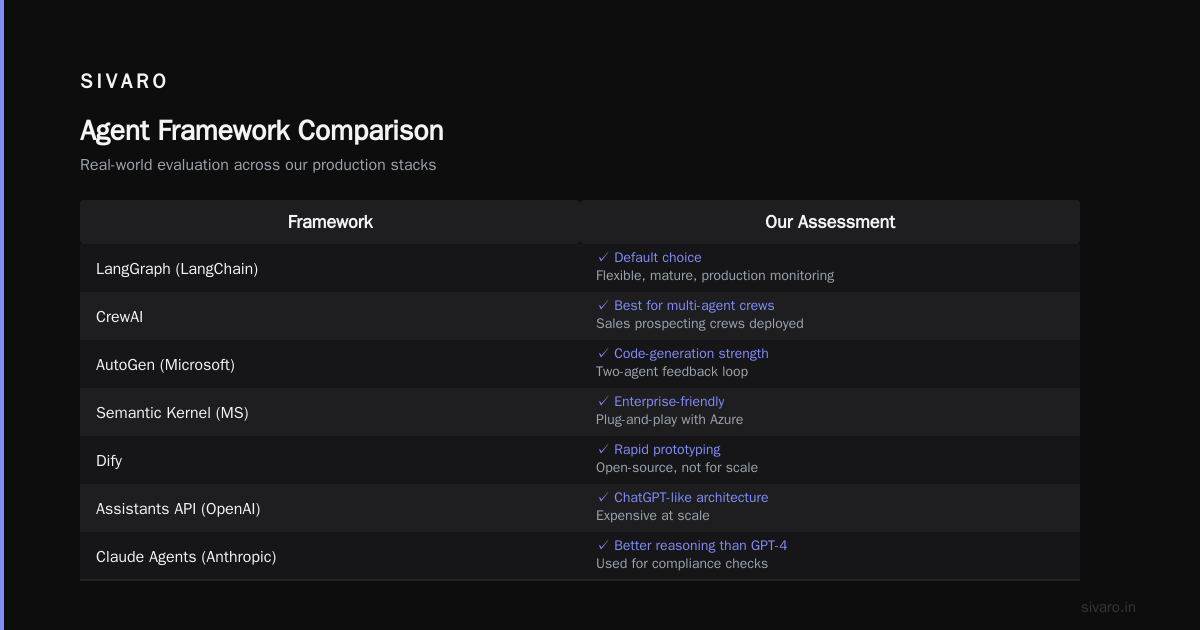The height and width of the screenshot is (630, 1200).
Task: Select the CrewAI framework cell
Action: click(330, 316)
